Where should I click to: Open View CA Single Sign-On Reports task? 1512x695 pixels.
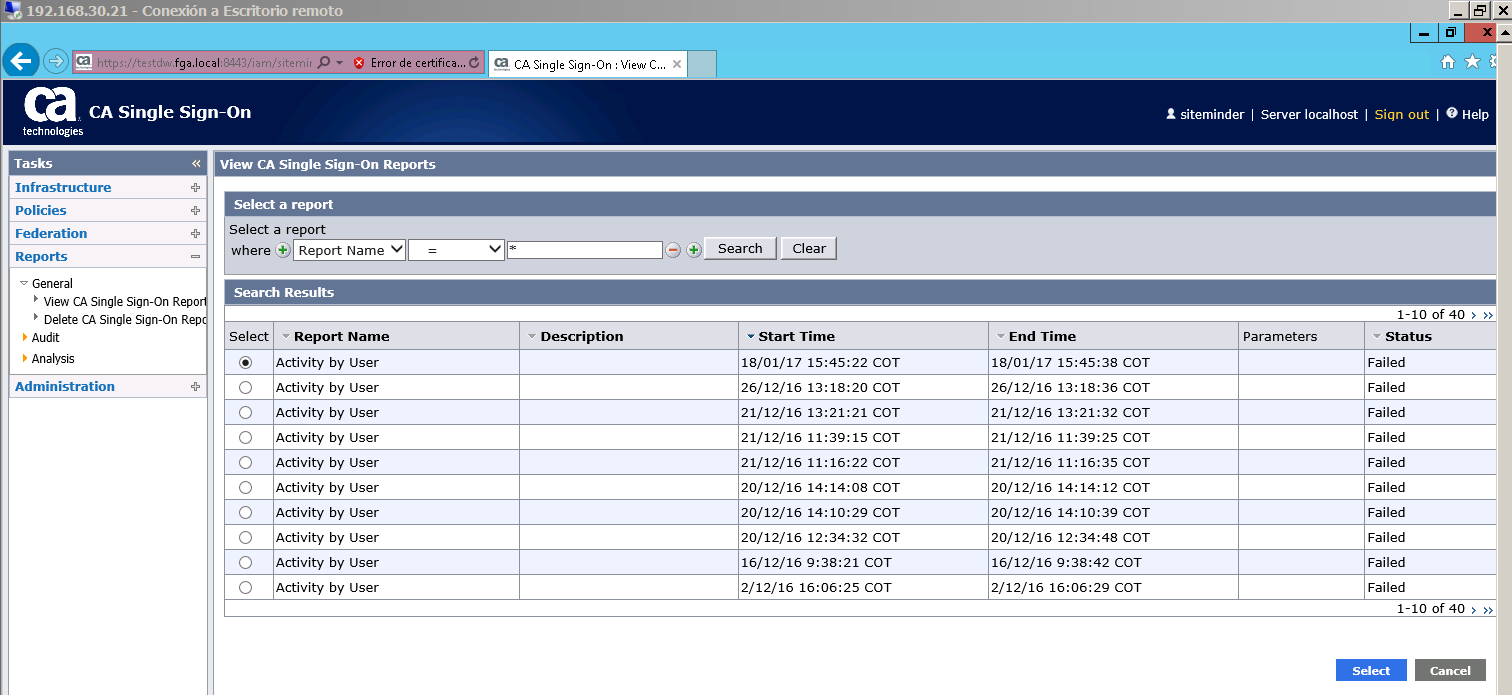click(125, 301)
